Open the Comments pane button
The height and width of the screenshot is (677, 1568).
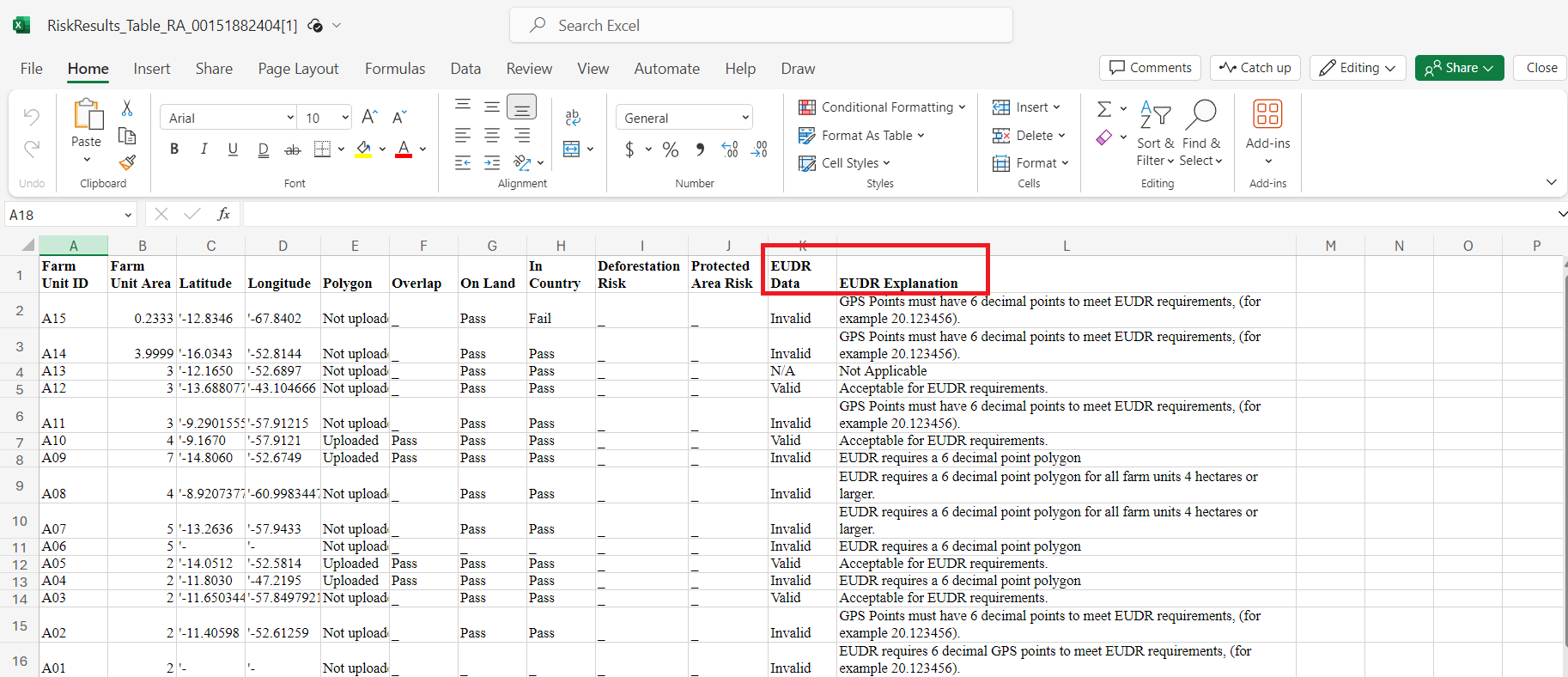(x=1150, y=68)
